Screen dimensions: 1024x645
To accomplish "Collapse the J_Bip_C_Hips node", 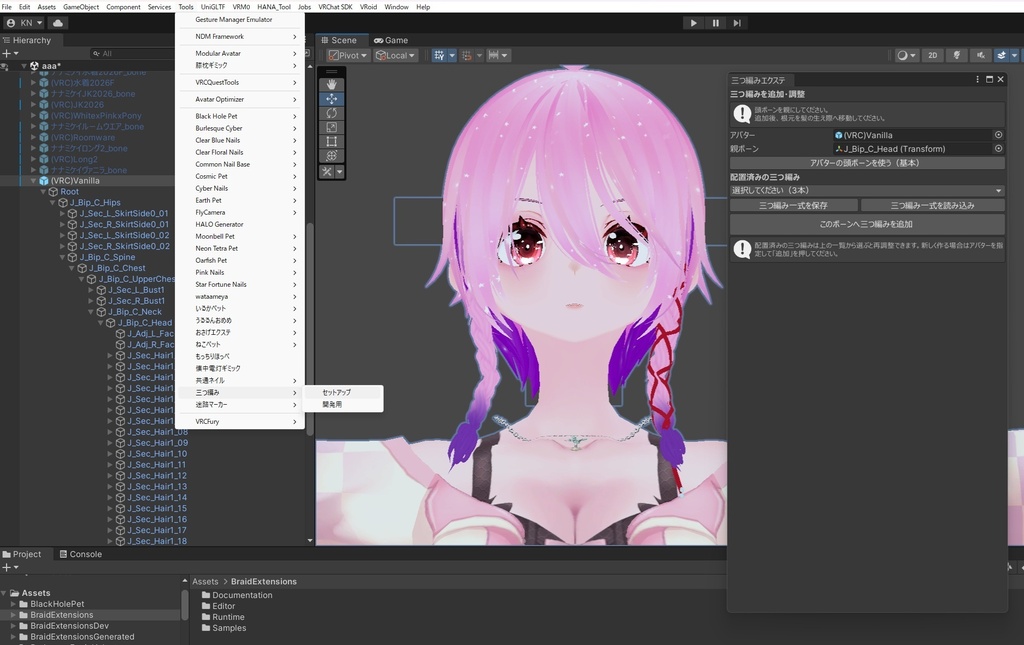I will pos(53,202).
